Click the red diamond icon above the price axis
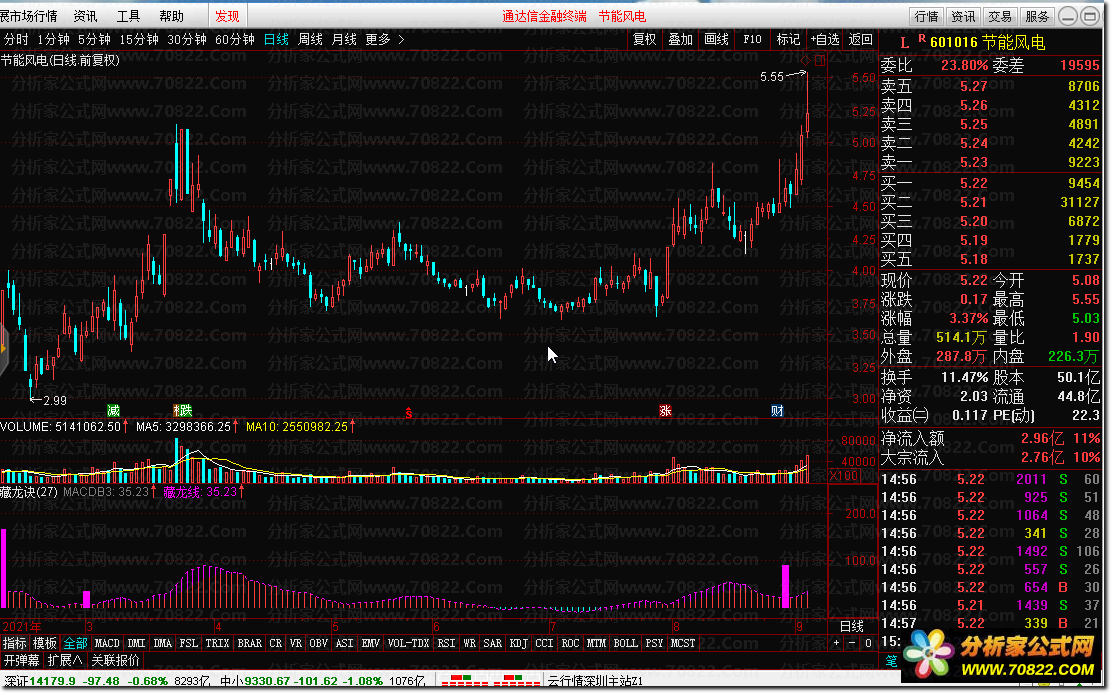 [x=805, y=61]
